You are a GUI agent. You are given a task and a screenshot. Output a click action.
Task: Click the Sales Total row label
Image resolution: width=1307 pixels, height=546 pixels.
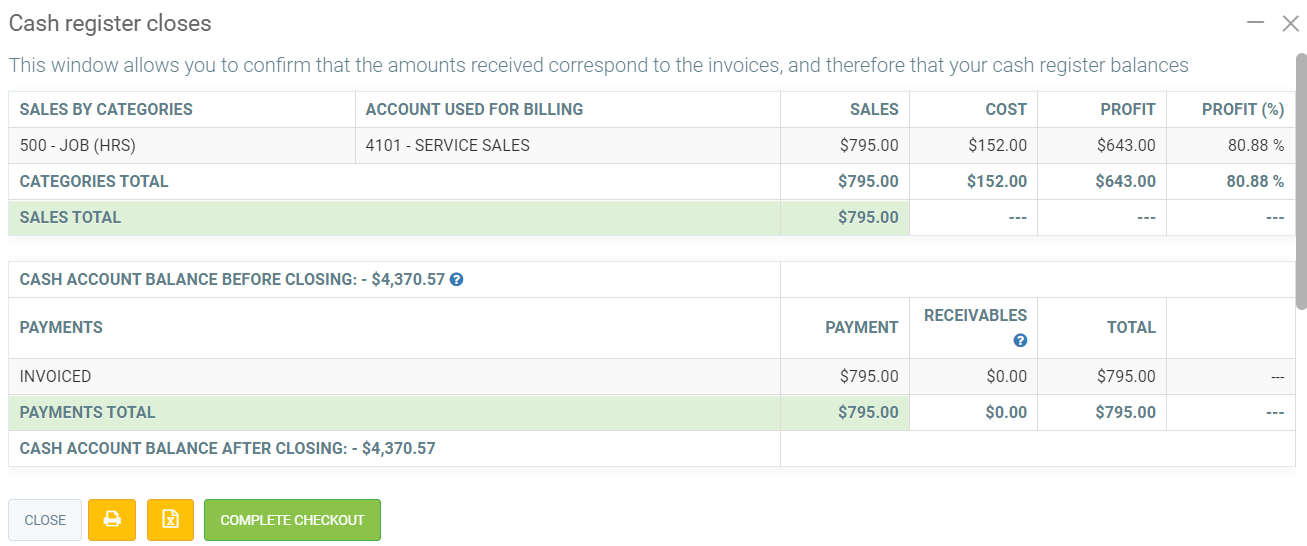coord(70,218)
